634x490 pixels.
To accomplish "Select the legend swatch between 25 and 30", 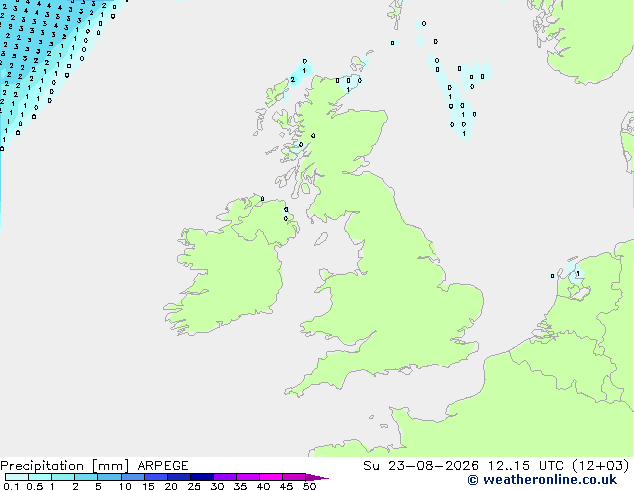I will point(202,477).
